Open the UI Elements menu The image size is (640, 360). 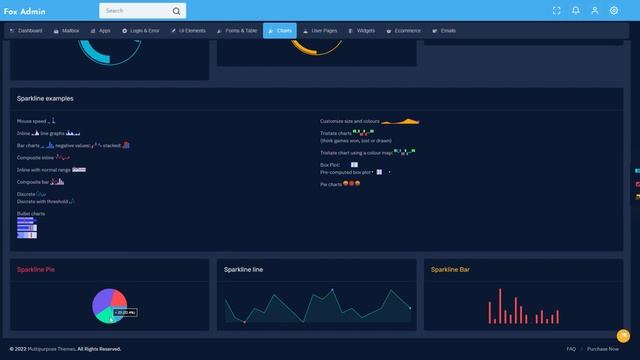(x=188, y=31)
